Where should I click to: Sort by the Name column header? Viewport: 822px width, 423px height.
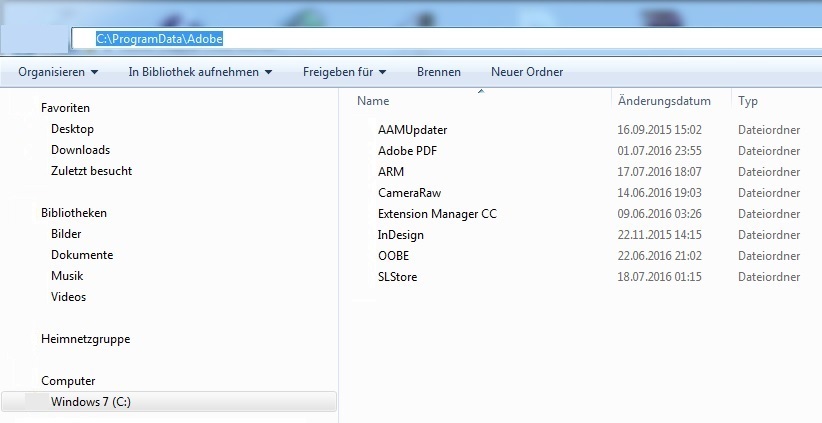[x=373, y=101]
